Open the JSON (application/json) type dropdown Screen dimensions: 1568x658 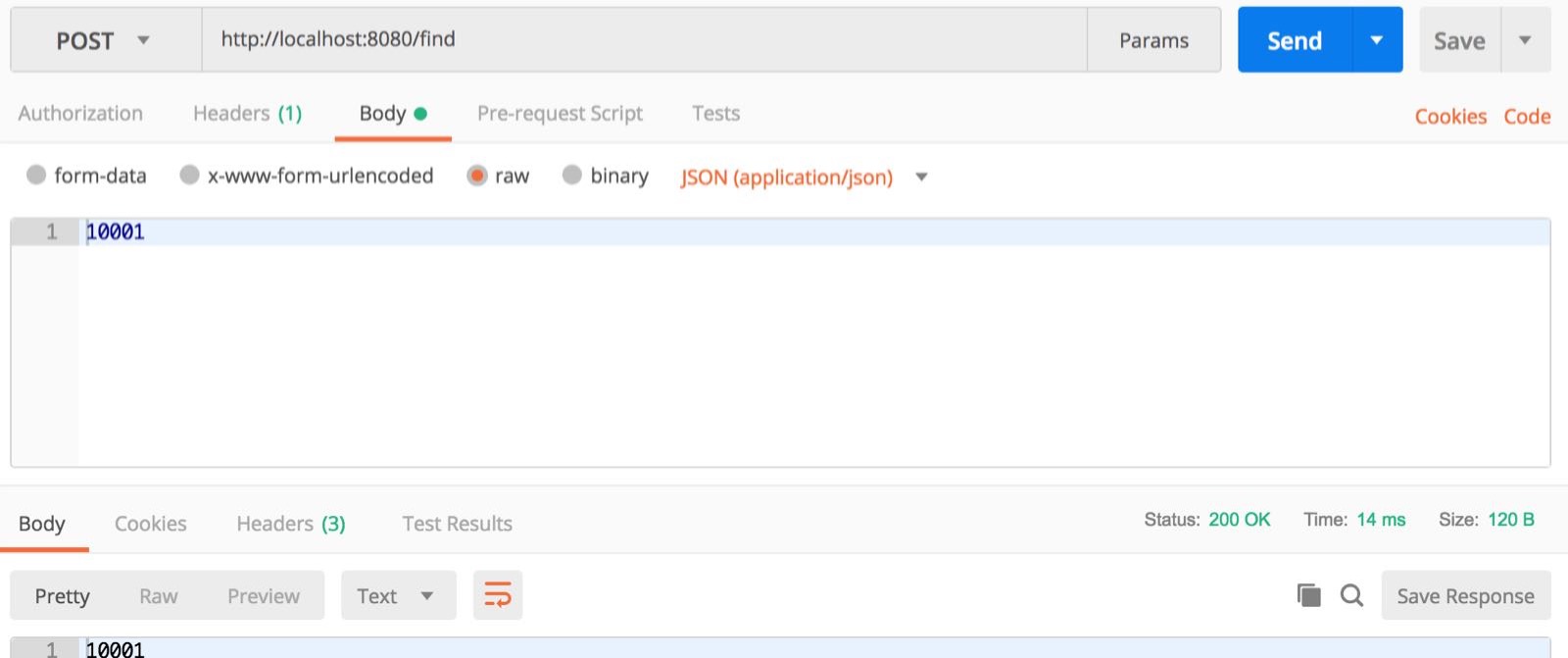pyautogui.click(x=804, y=177)
